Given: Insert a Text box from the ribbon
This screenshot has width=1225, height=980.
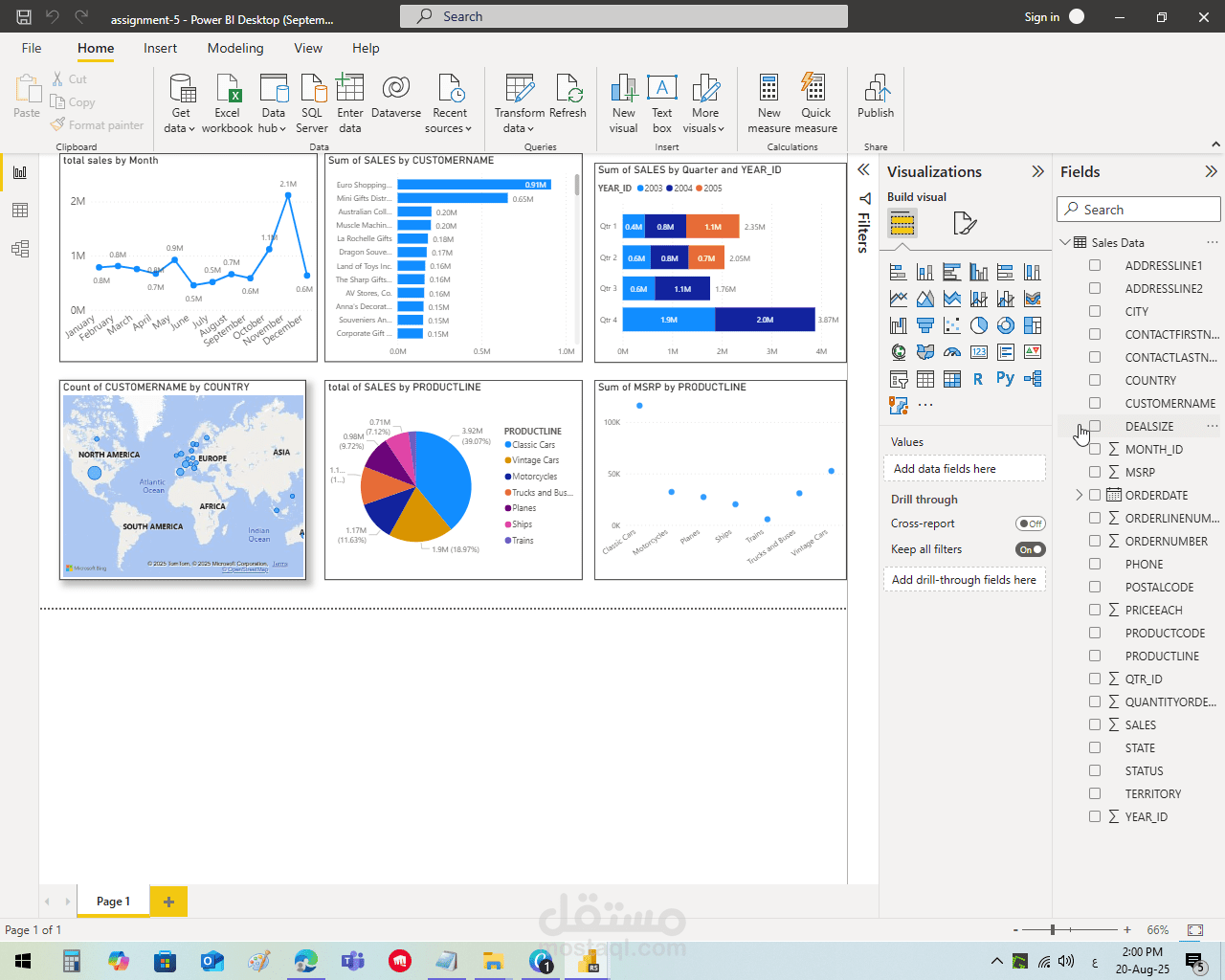Looking at the screenshot, I should click(x=661, y=103).
